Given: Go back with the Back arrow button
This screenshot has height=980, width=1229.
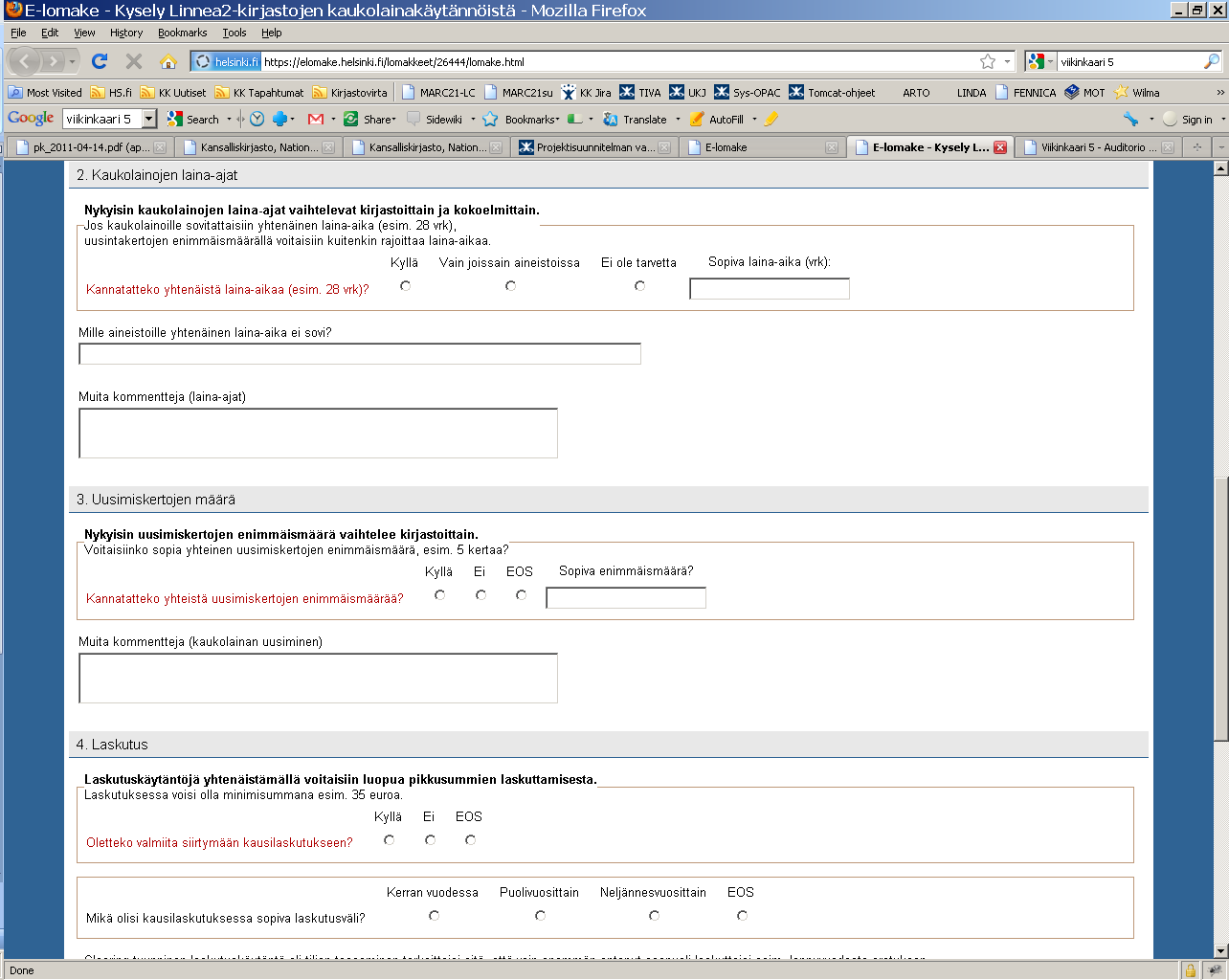Looking at the screenshot, I should (25, 61).
